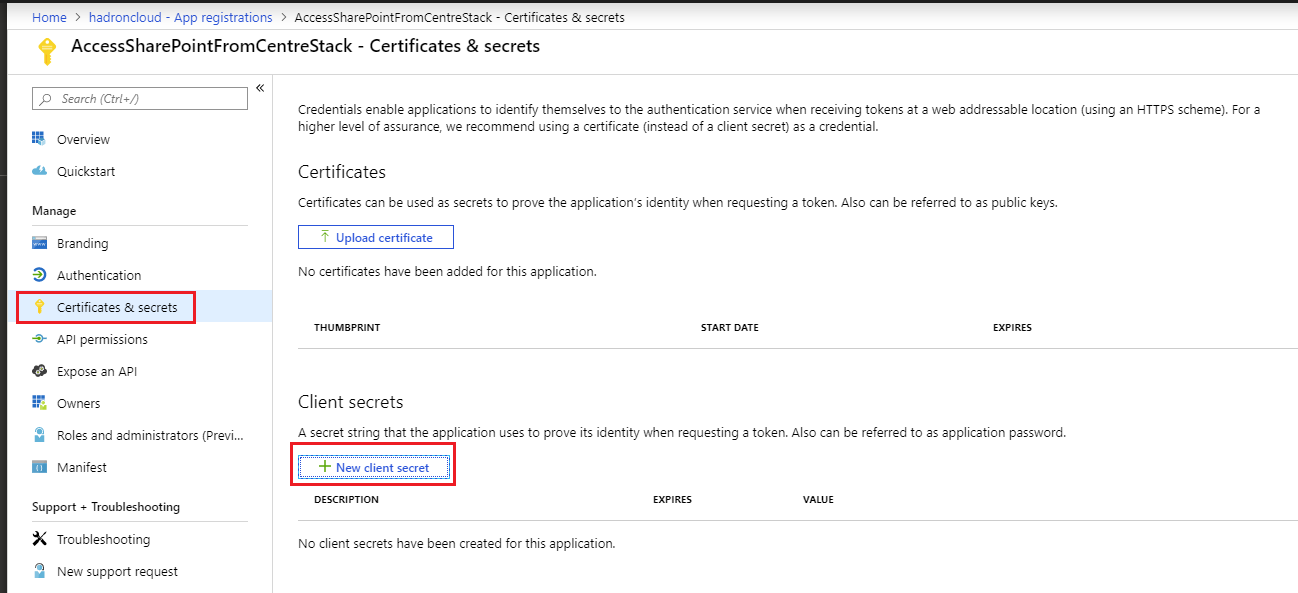Click the 'No client secrets have been created' message
The width and height of the screenshot is (1298, 593).
point(456,544)
